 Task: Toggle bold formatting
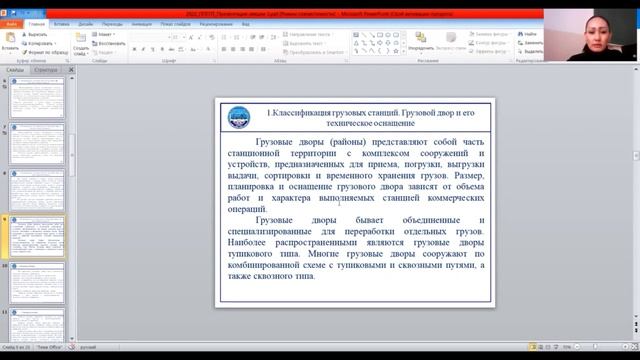tap(134, 49)
